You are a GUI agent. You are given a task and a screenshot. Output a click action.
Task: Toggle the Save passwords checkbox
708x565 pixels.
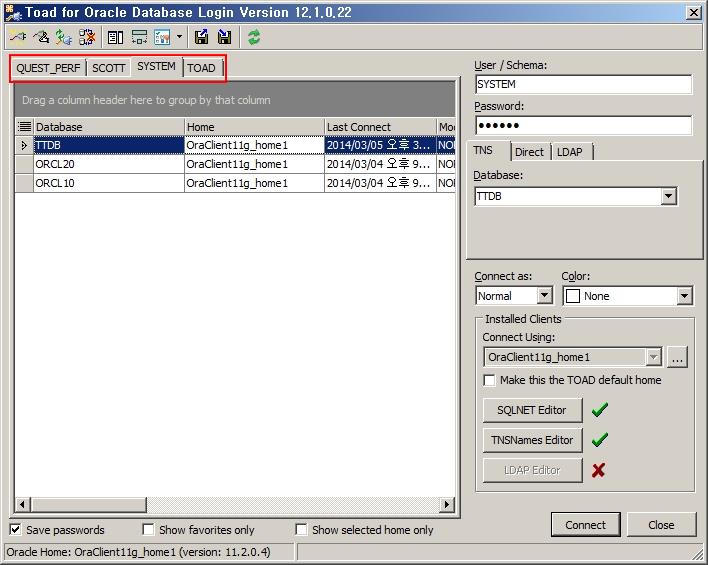click(16, 530)
